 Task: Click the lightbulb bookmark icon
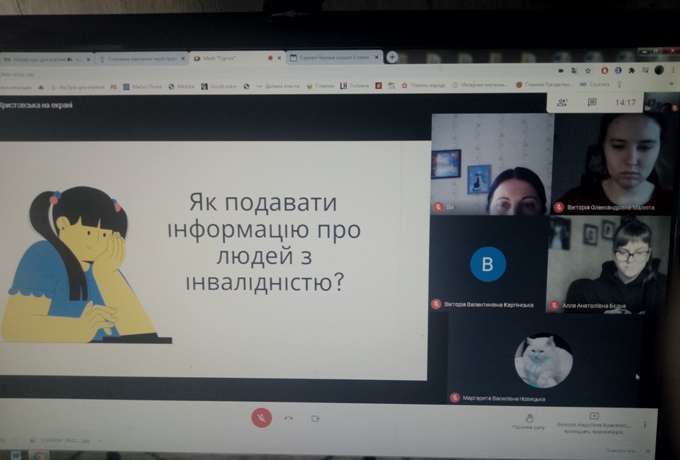click(620, 84)
